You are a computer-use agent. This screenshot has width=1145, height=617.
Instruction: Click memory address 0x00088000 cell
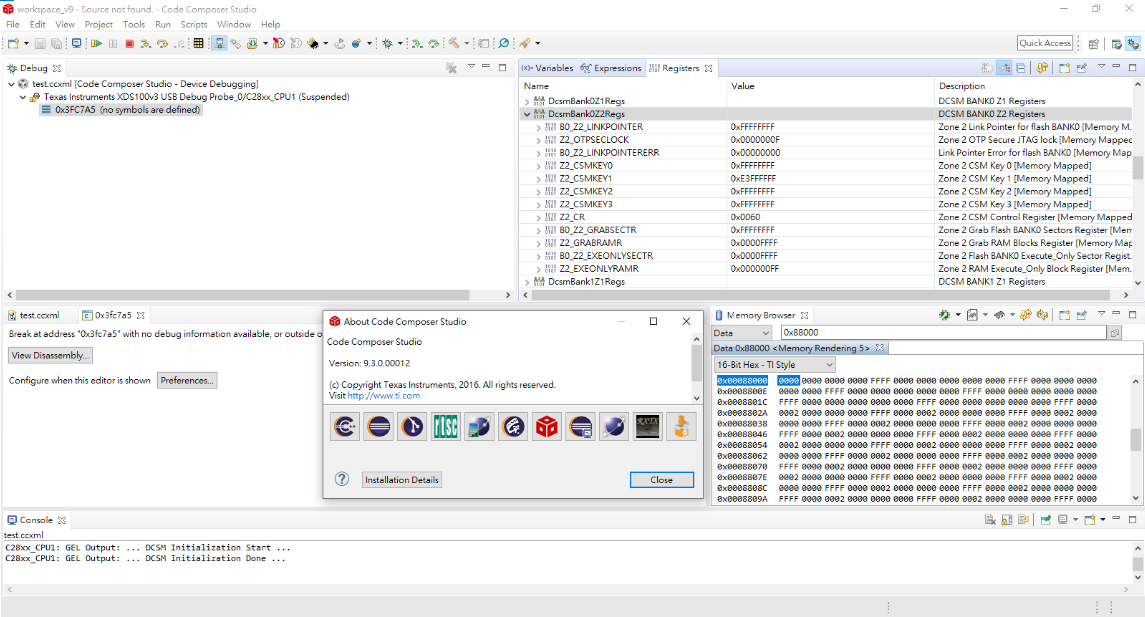742,380
